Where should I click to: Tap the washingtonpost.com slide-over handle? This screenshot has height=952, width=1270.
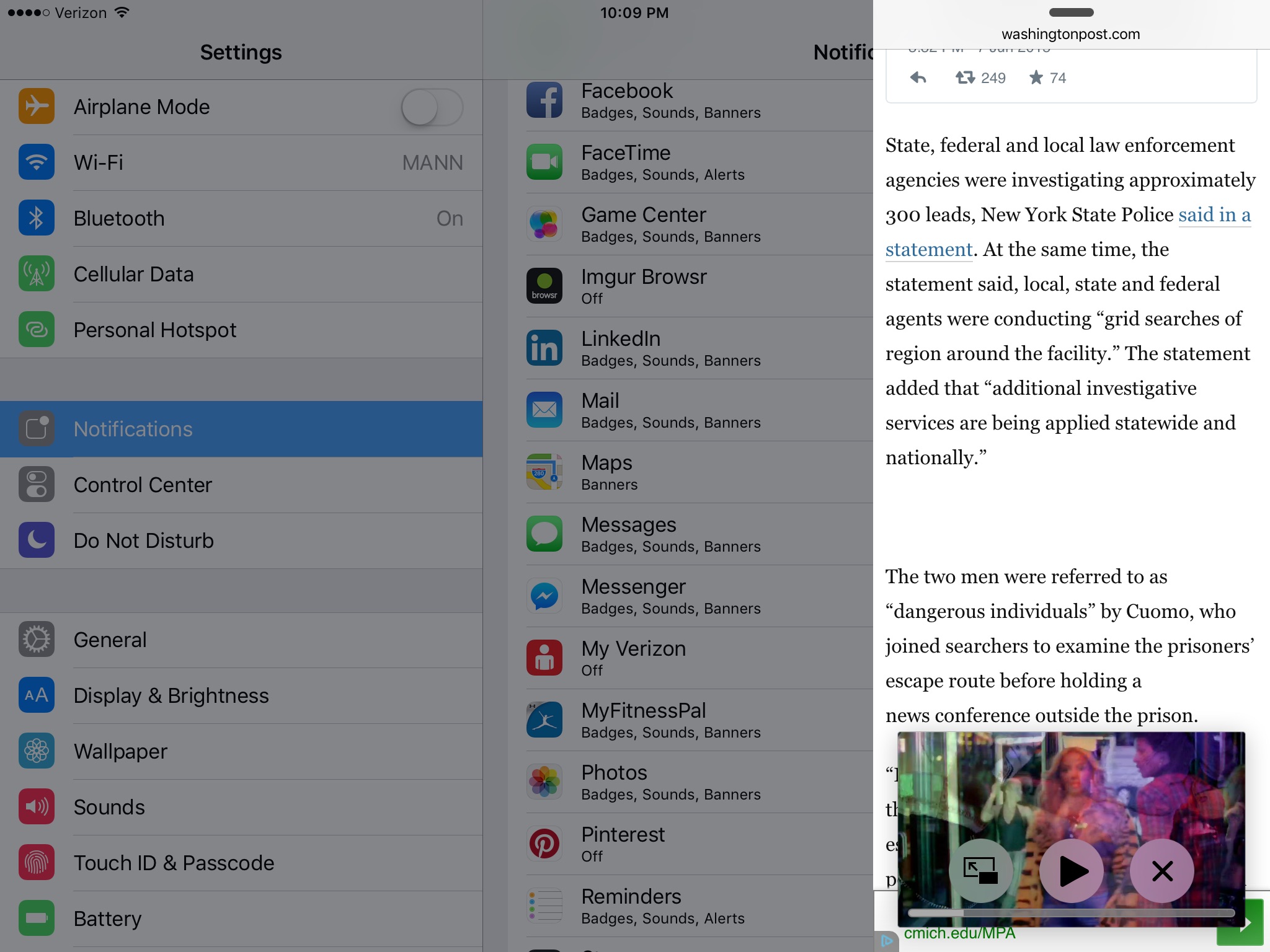pyautogui.click(x=1071, y=12)
